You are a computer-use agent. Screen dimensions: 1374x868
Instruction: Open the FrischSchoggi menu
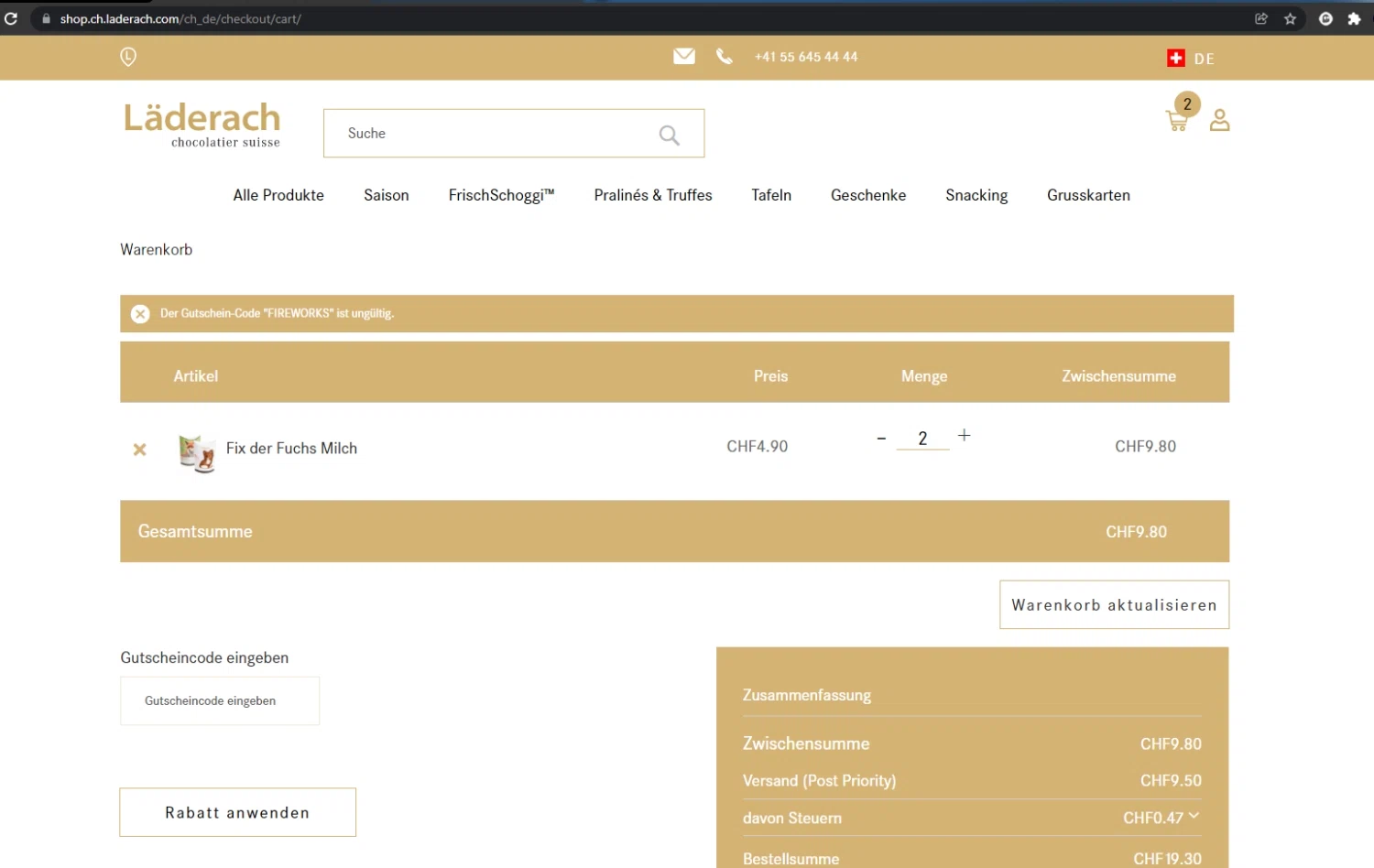[501, 195]
